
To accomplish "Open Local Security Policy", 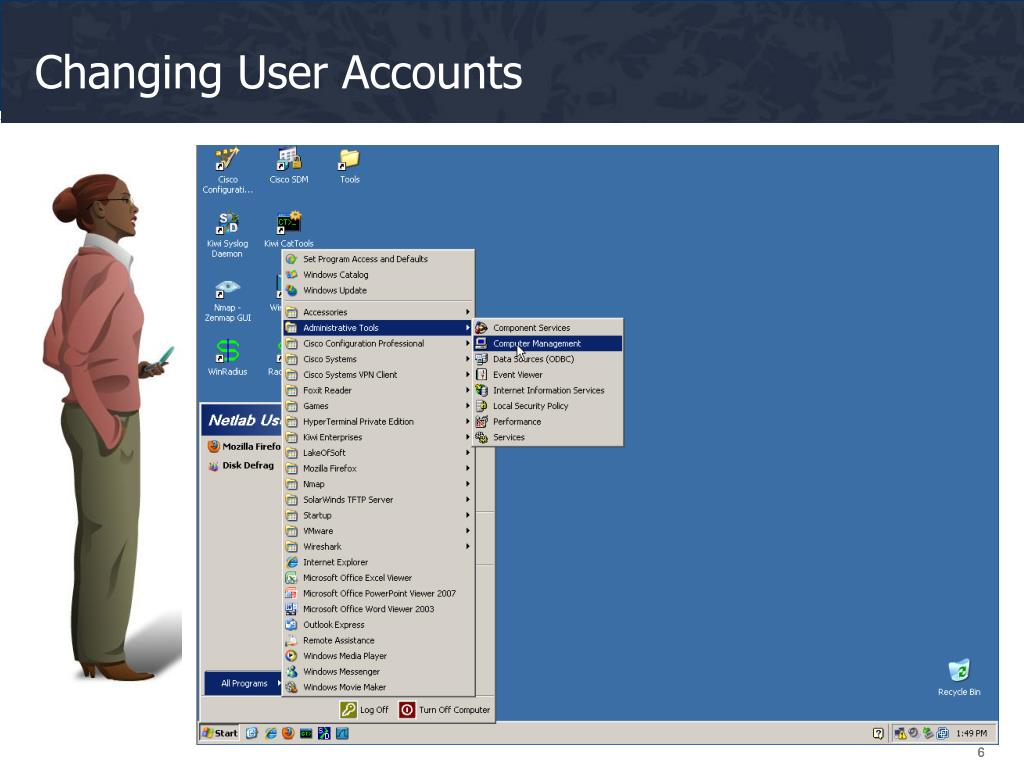I will tap(548, 406).
